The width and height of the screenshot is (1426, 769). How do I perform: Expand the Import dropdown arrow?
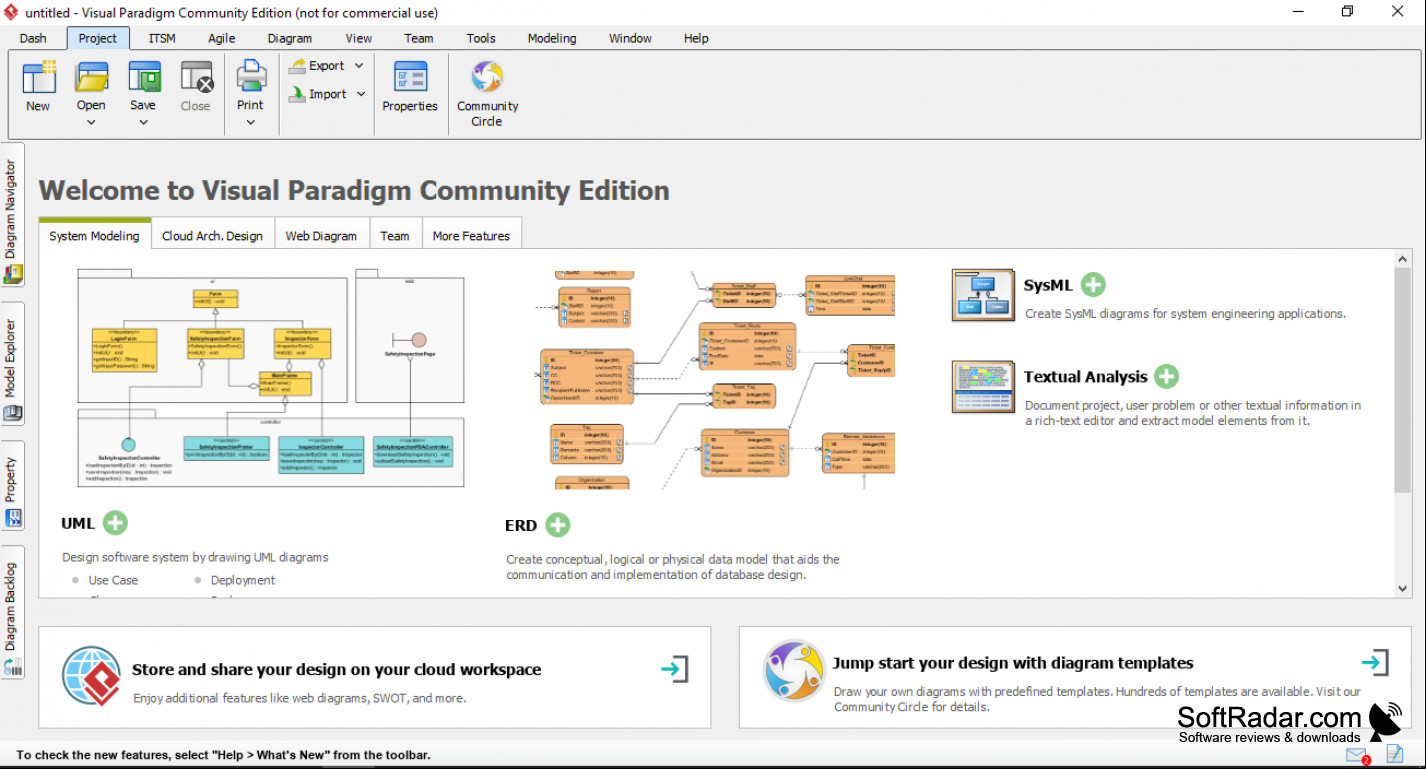point(361,94)
